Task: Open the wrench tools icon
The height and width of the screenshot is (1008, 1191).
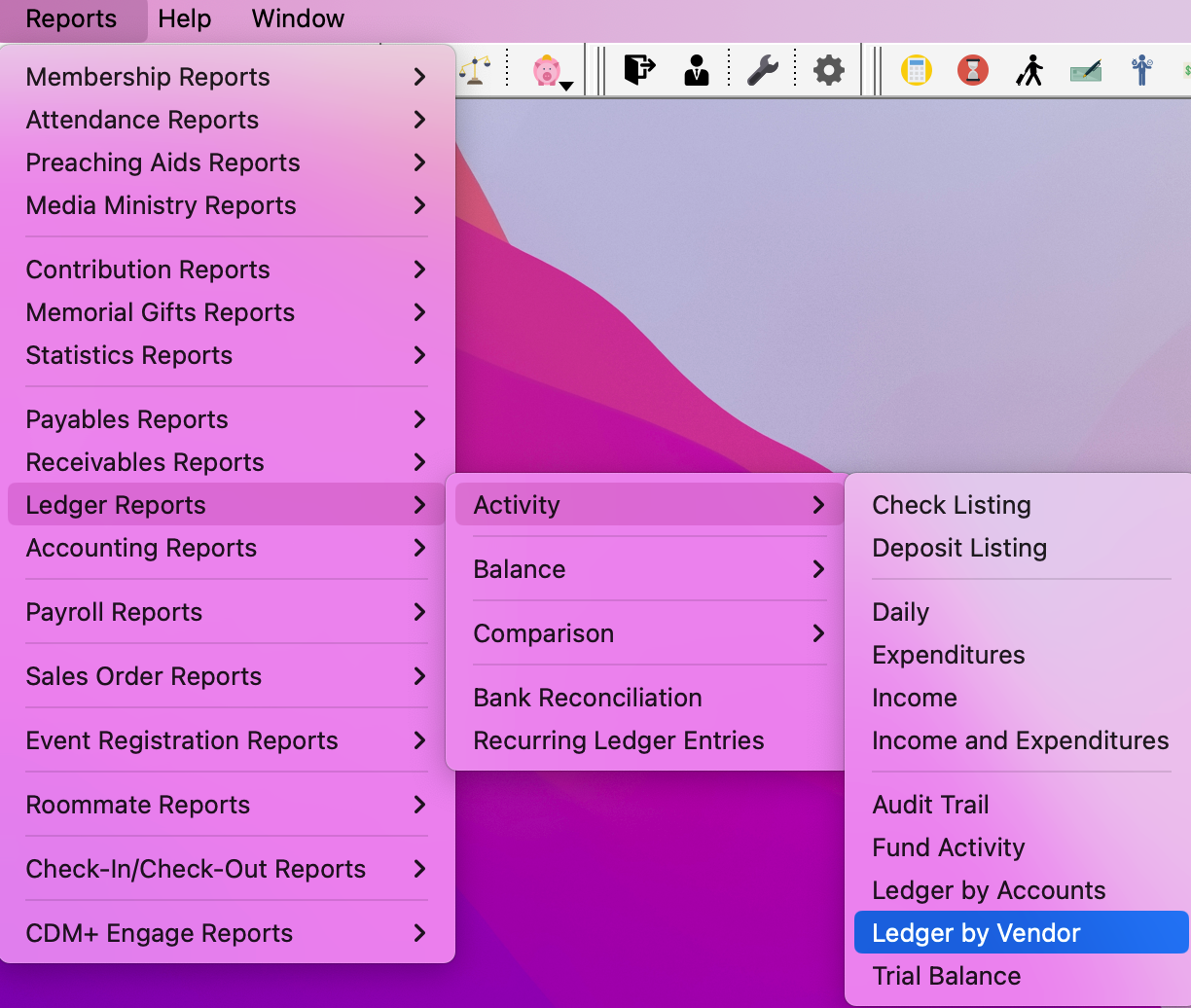Action: pyautogui.click(x=762, y=70)
